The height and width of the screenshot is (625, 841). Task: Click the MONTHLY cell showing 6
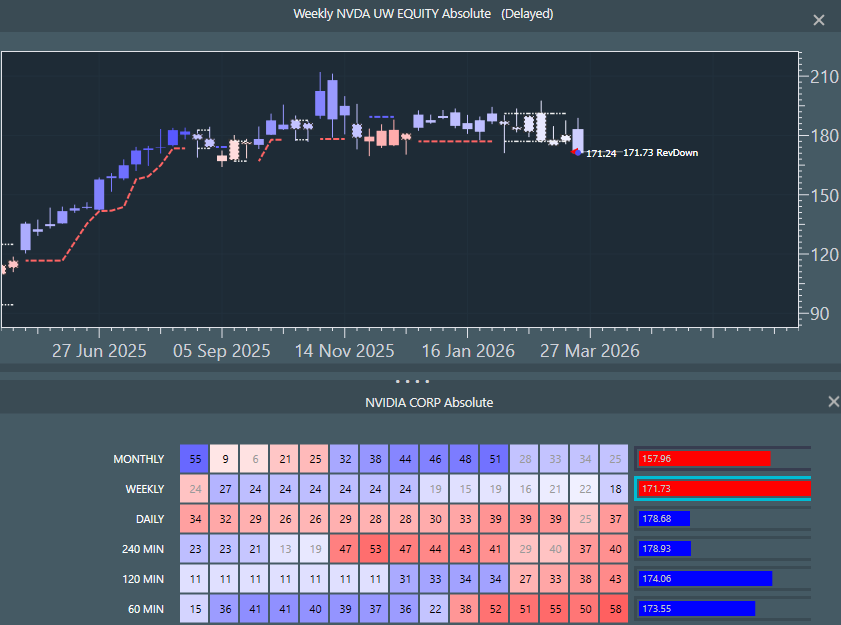point(255,459)
